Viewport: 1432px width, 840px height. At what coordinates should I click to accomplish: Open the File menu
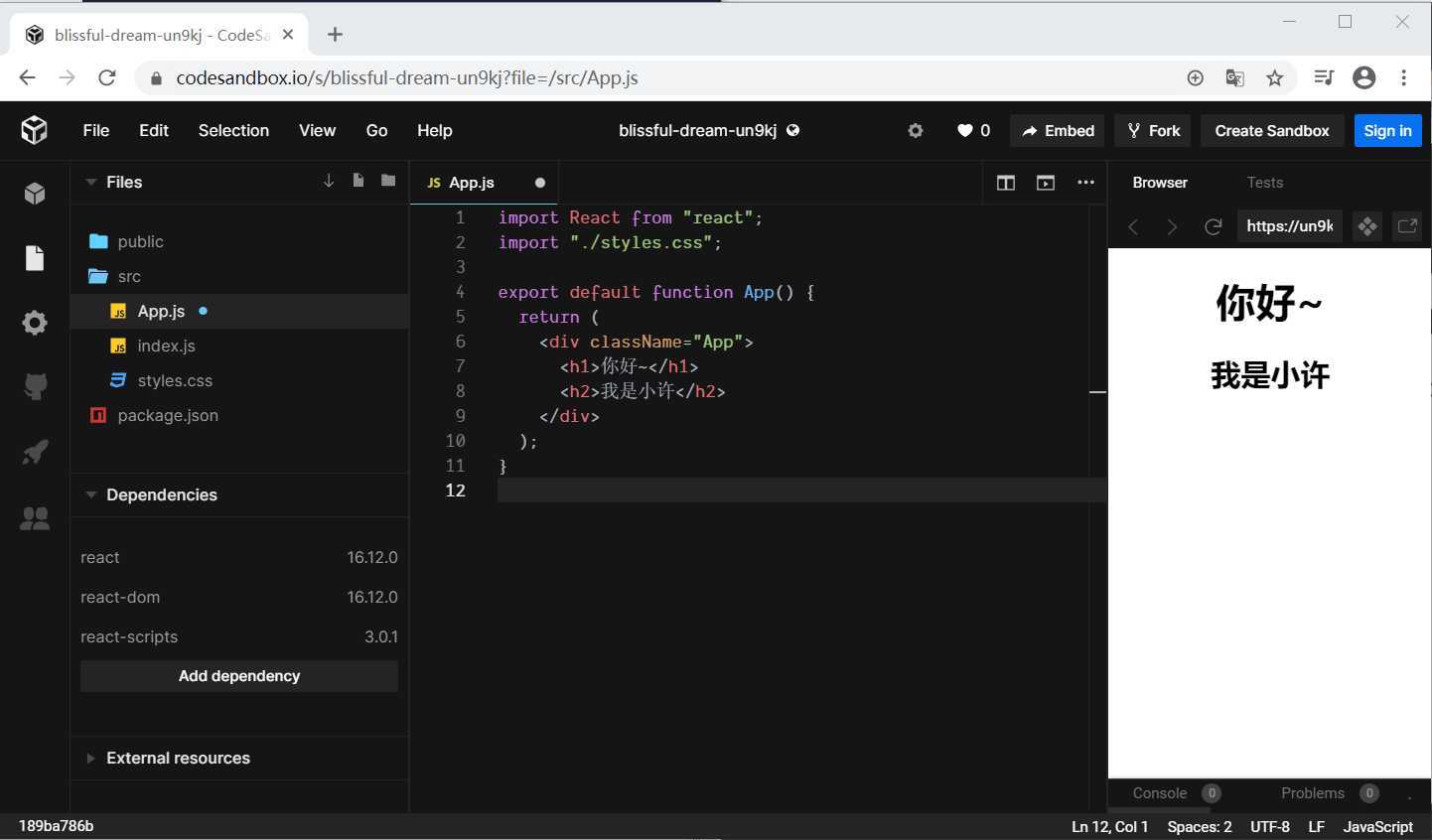coord(96,130)
